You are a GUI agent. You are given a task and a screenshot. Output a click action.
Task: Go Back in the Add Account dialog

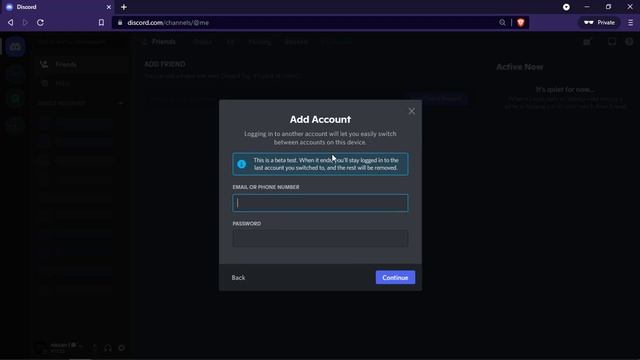coord(238,278)
